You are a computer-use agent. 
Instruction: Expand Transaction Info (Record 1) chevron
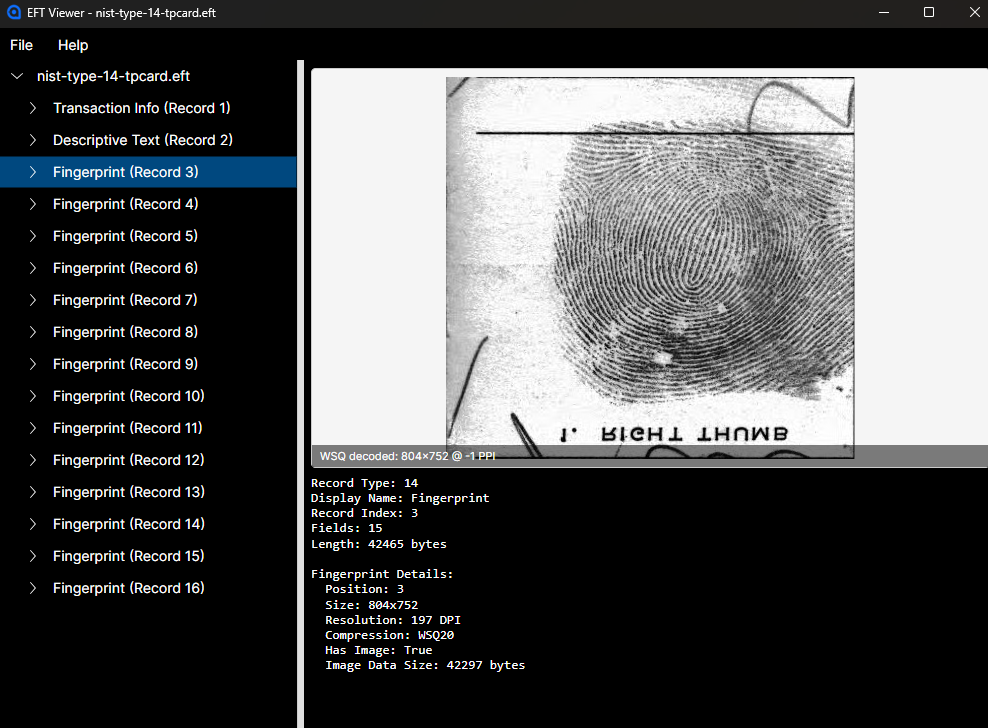(x=33, y=108)
